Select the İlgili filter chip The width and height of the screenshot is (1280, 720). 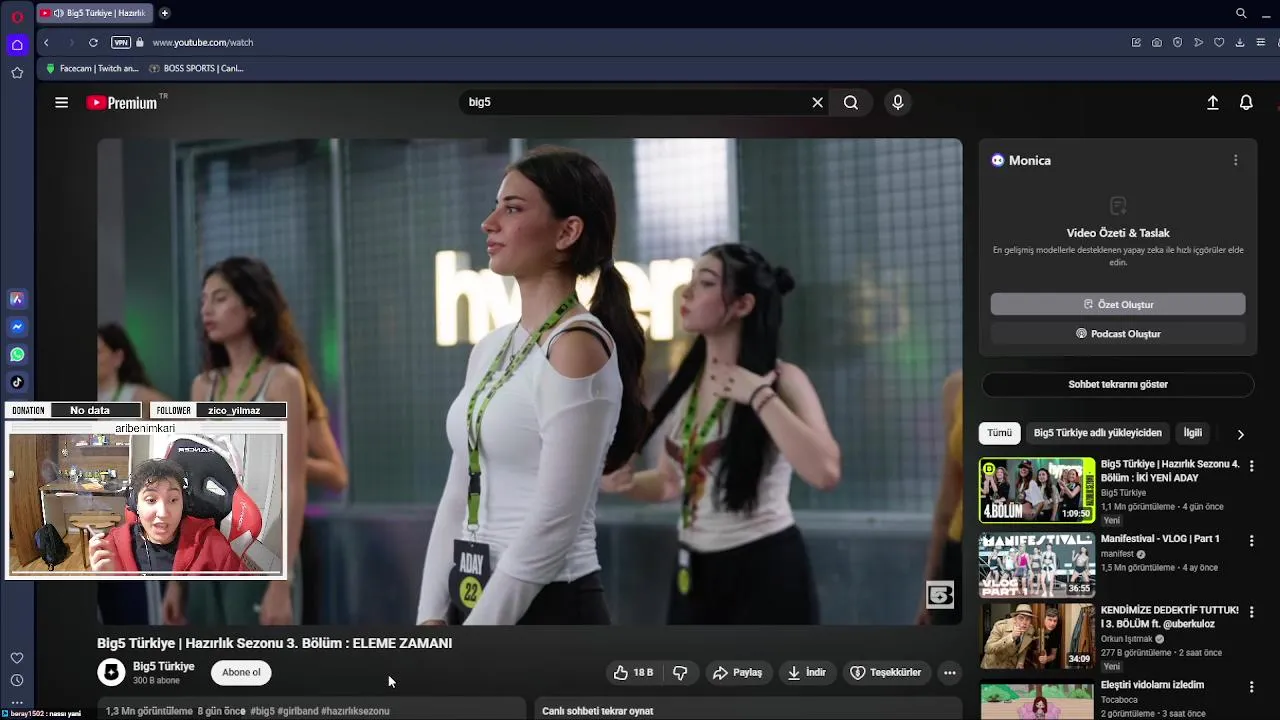coord(1192,433)
